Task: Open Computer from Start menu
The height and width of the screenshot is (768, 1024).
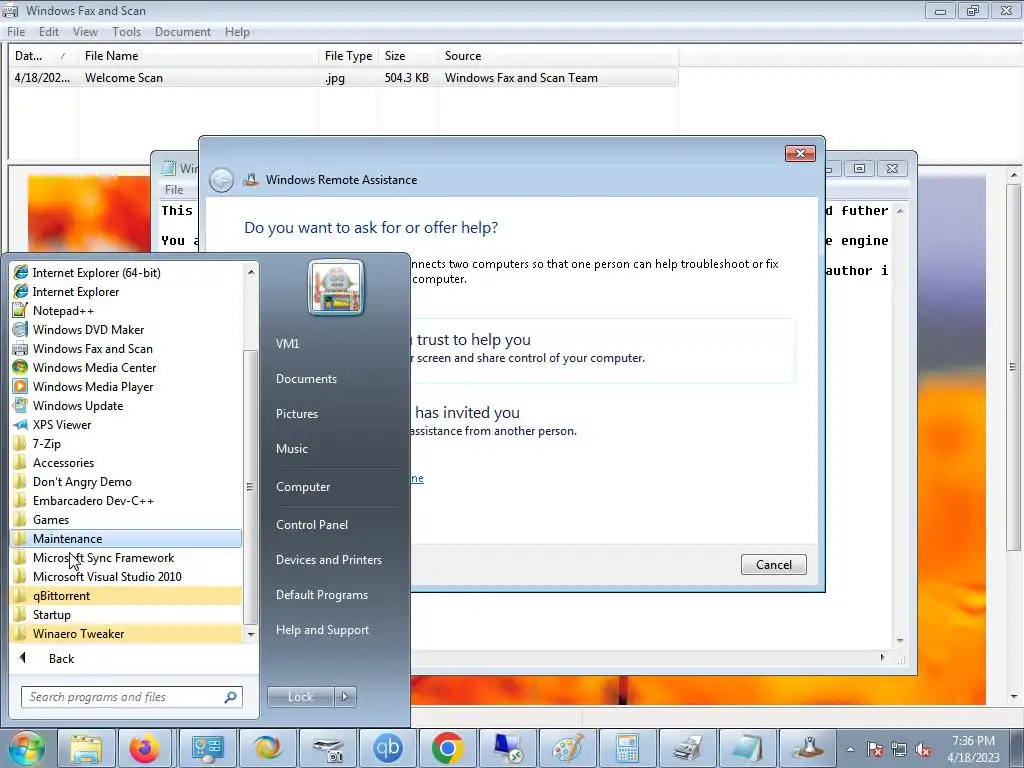Action: coord(303,487)
